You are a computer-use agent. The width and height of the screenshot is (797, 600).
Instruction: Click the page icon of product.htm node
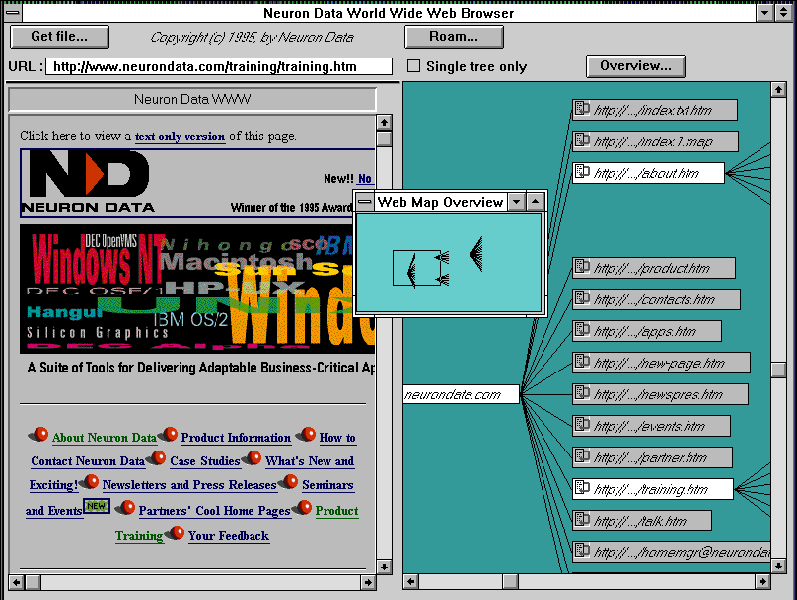(582, 266)
